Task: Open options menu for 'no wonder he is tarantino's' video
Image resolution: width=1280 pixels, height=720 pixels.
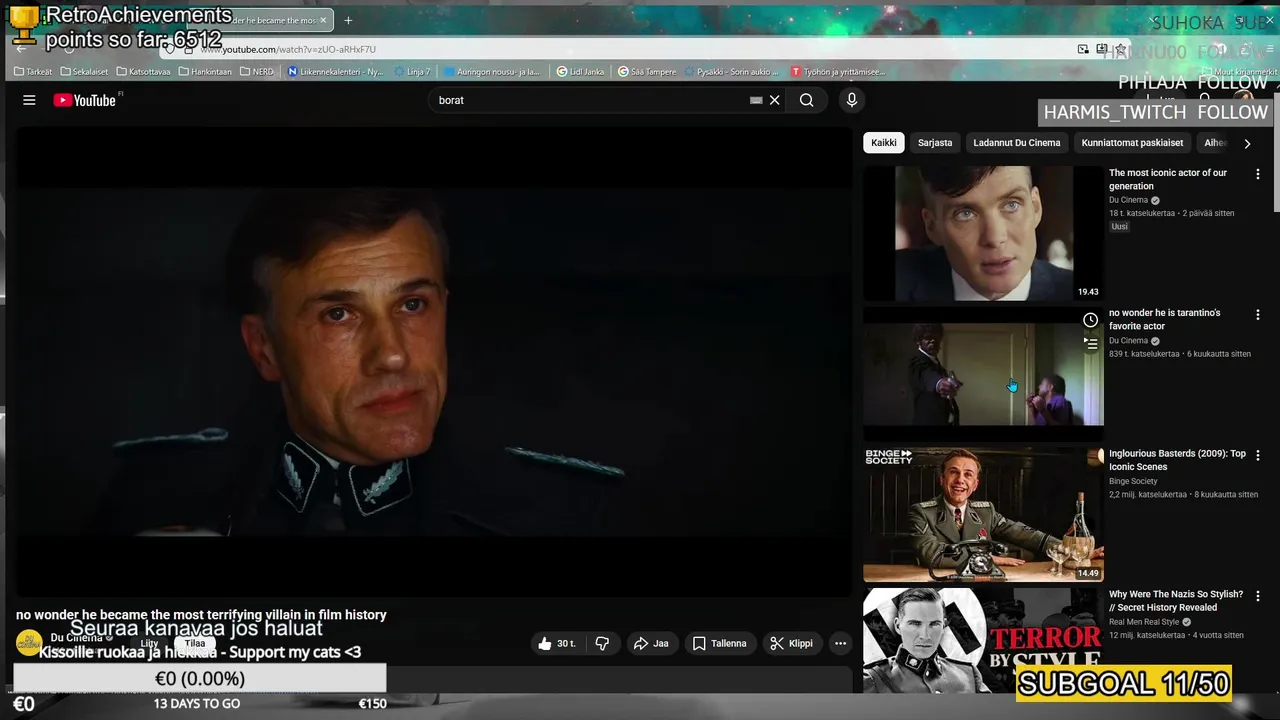Action: 1257,314
